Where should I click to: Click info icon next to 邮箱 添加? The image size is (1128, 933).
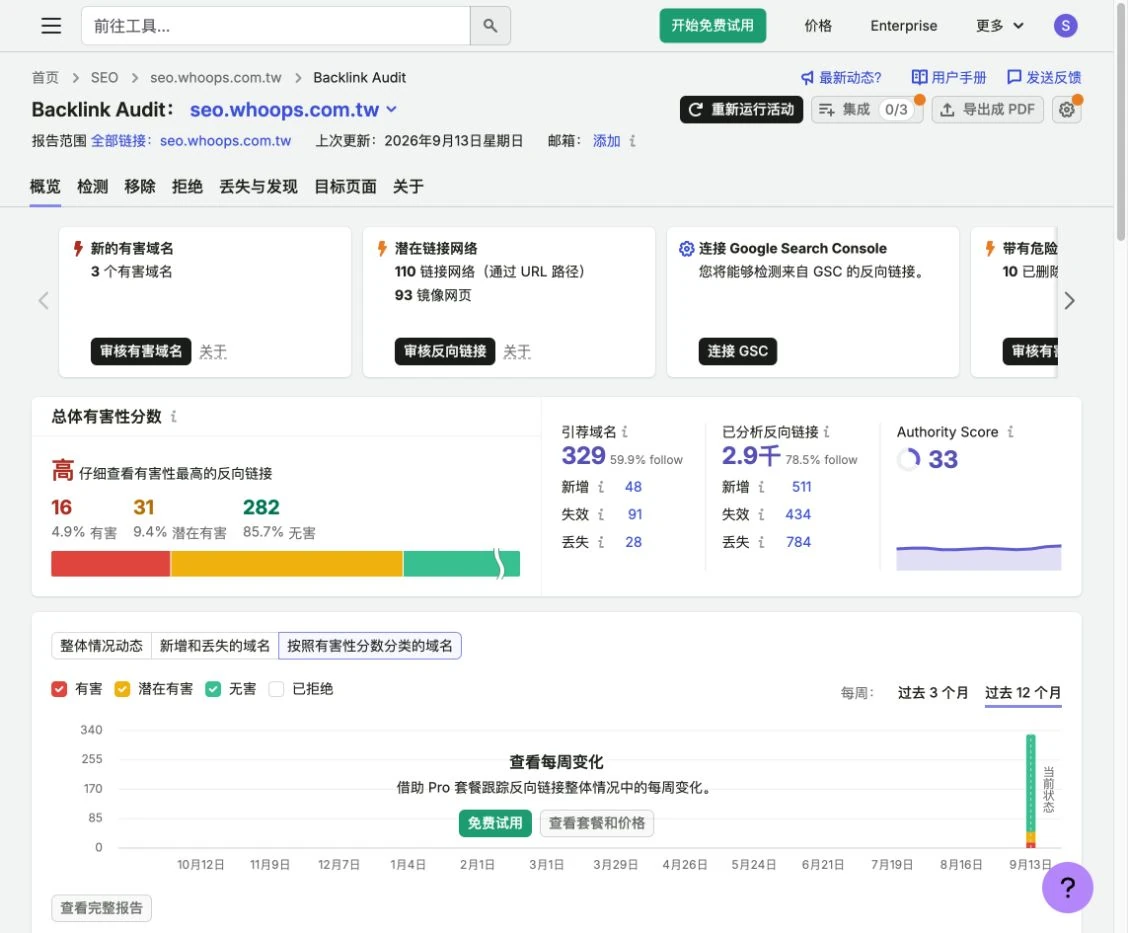(632, 141)
